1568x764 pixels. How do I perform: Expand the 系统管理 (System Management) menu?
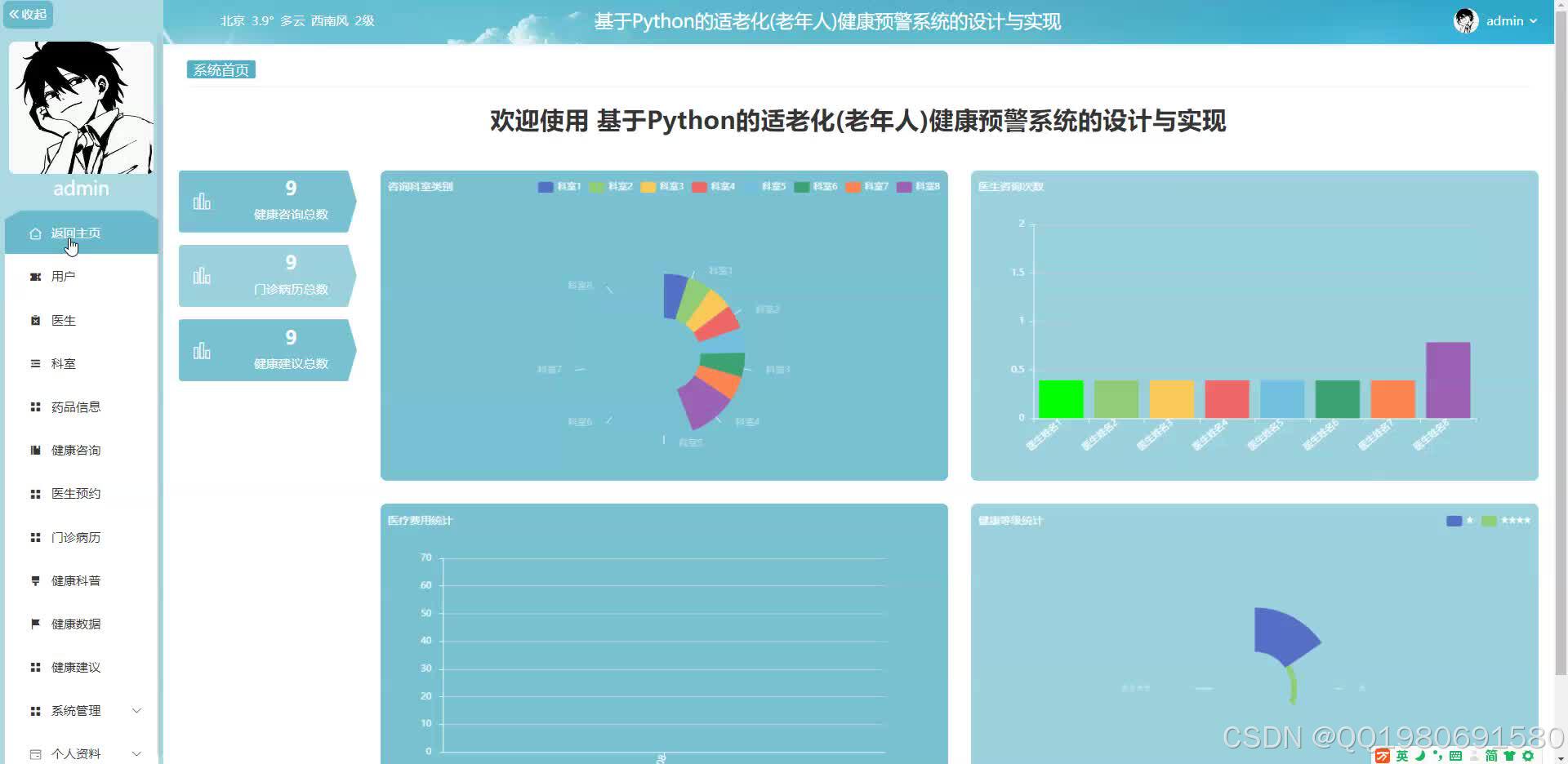point(75,710)
